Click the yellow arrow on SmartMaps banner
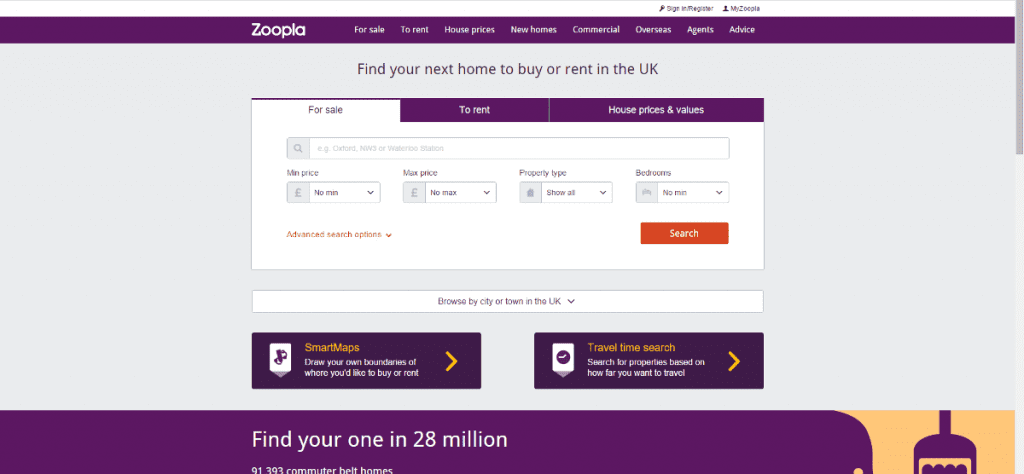This screenshot has height=474, width=1024. [x=451, y=361]
